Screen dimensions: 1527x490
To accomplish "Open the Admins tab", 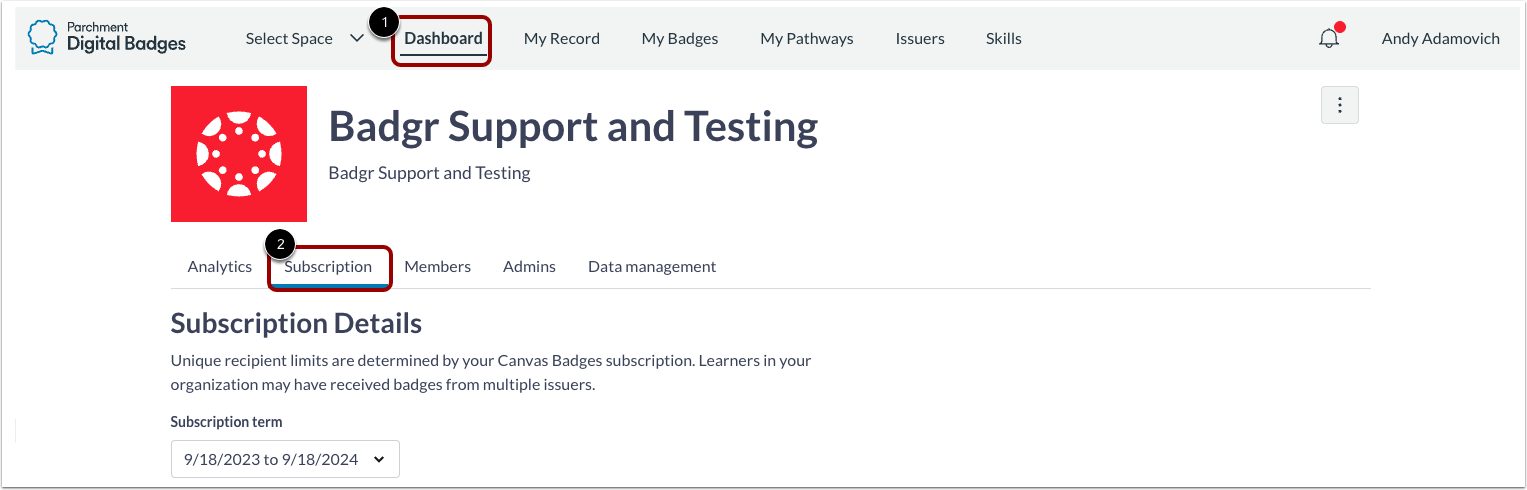I will point(529,267).
